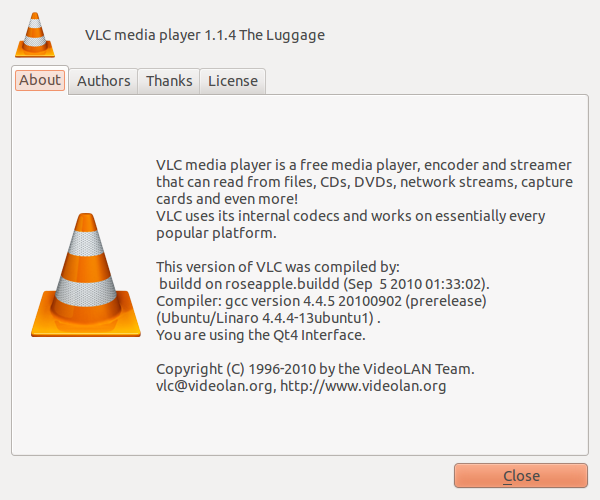Click the "buildd on roseapple.buildd" line
The height and width of the screenshot is (500, 600).
pyautogui.click(x=338, y=284)
